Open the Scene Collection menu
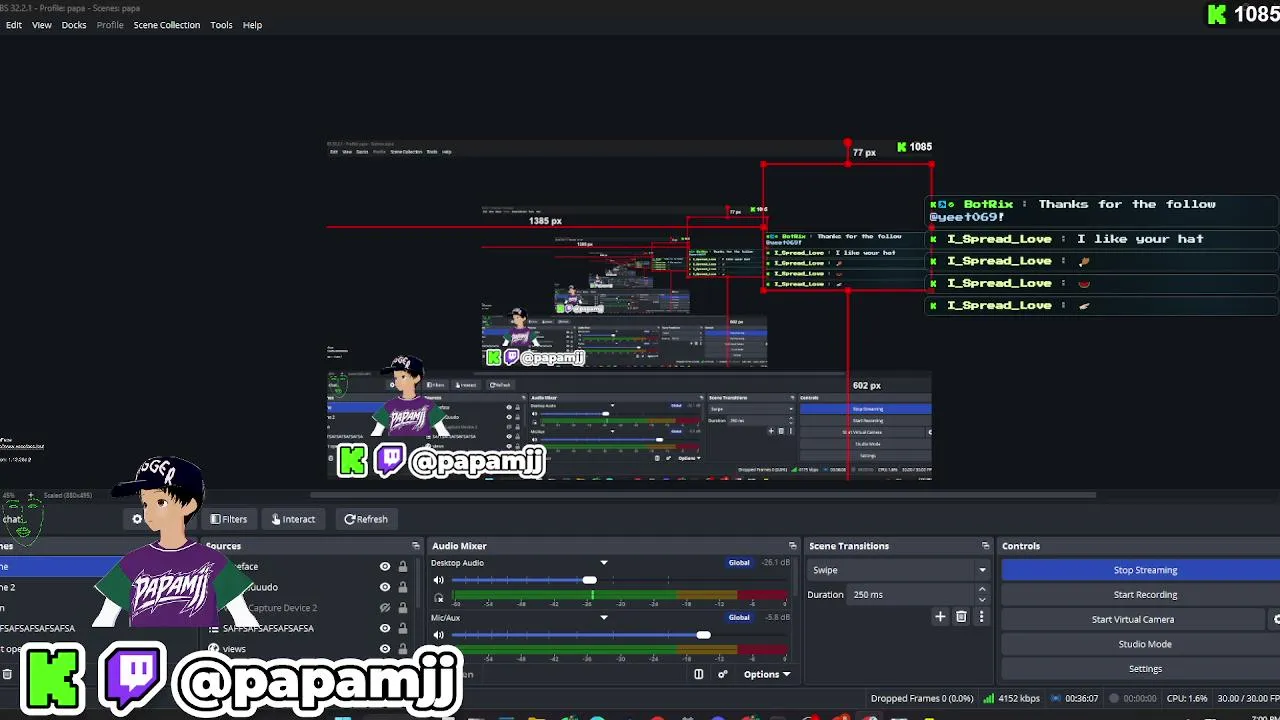Viewport: 1280px width, 720px height. coord(167,25)
